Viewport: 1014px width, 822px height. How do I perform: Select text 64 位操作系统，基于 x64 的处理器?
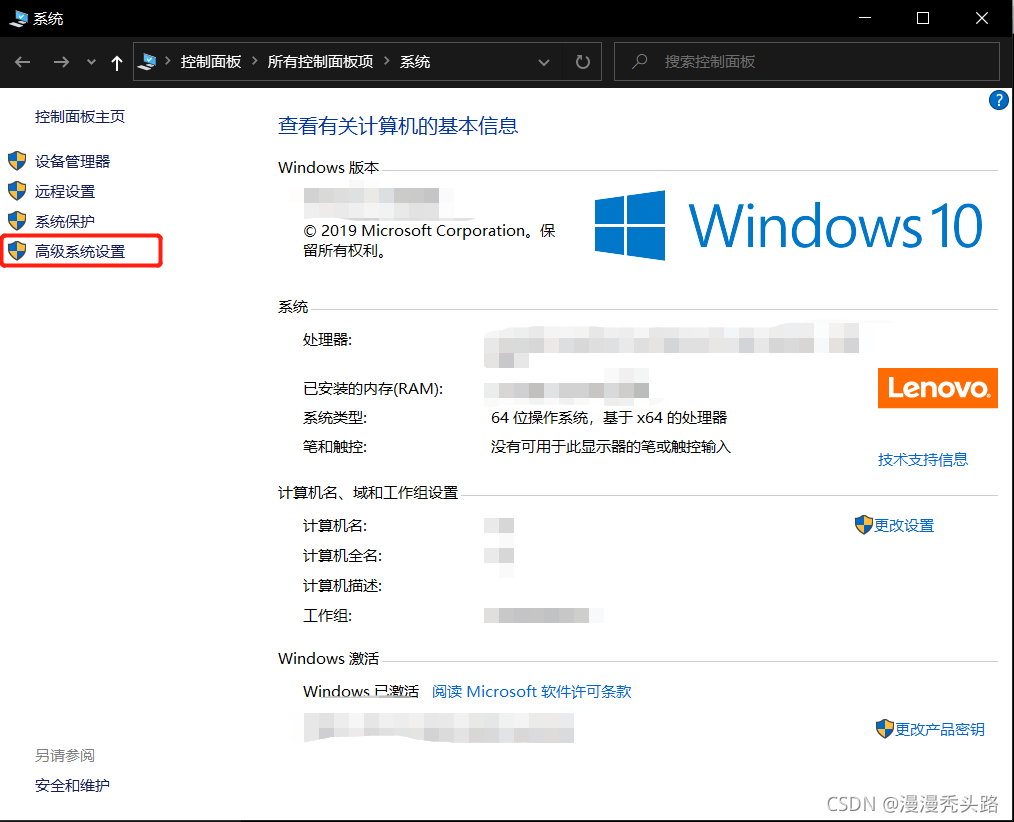pyautogui.click(x=609, y=418)
